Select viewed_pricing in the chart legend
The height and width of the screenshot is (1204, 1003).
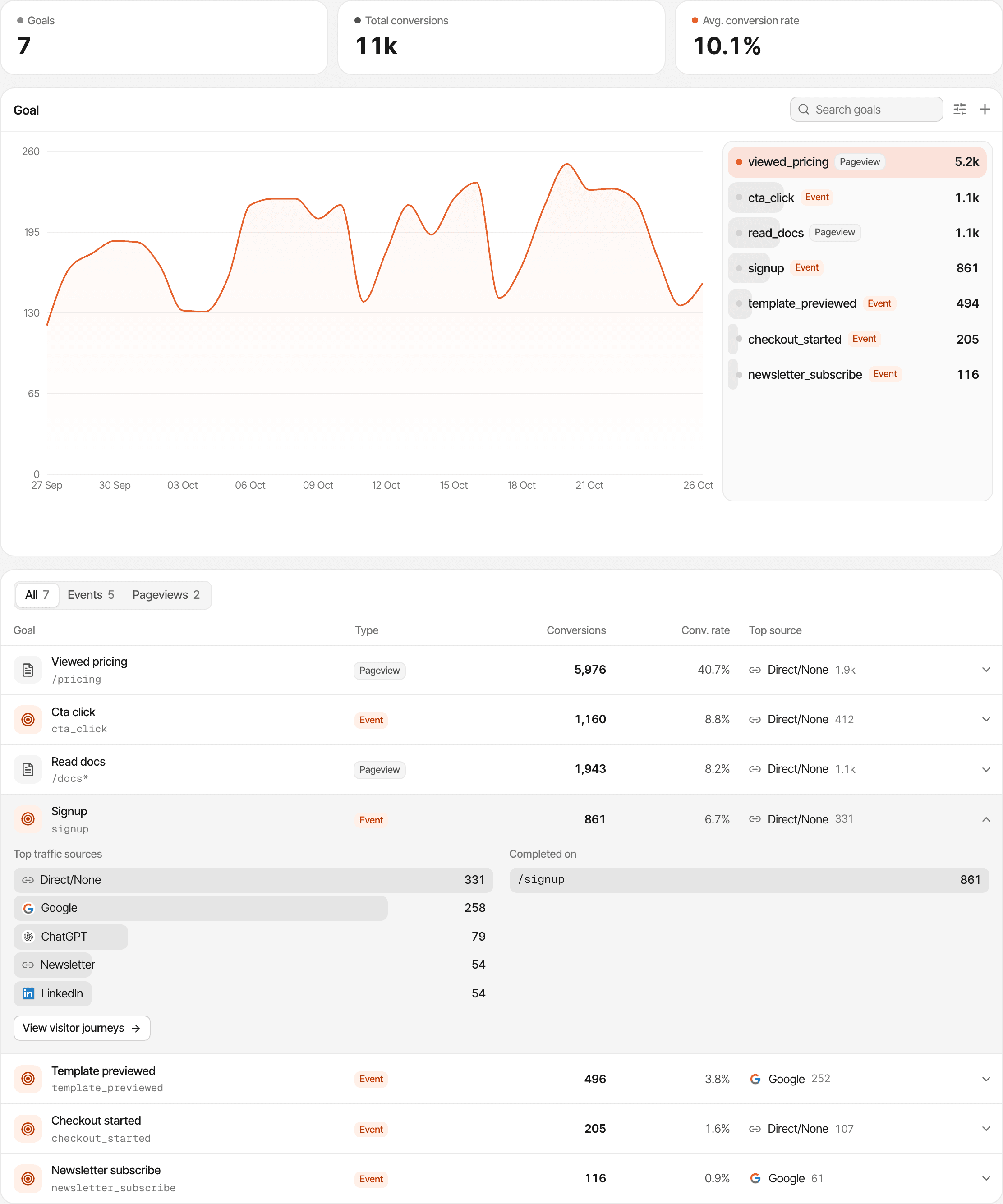click(x=857, y=162)
